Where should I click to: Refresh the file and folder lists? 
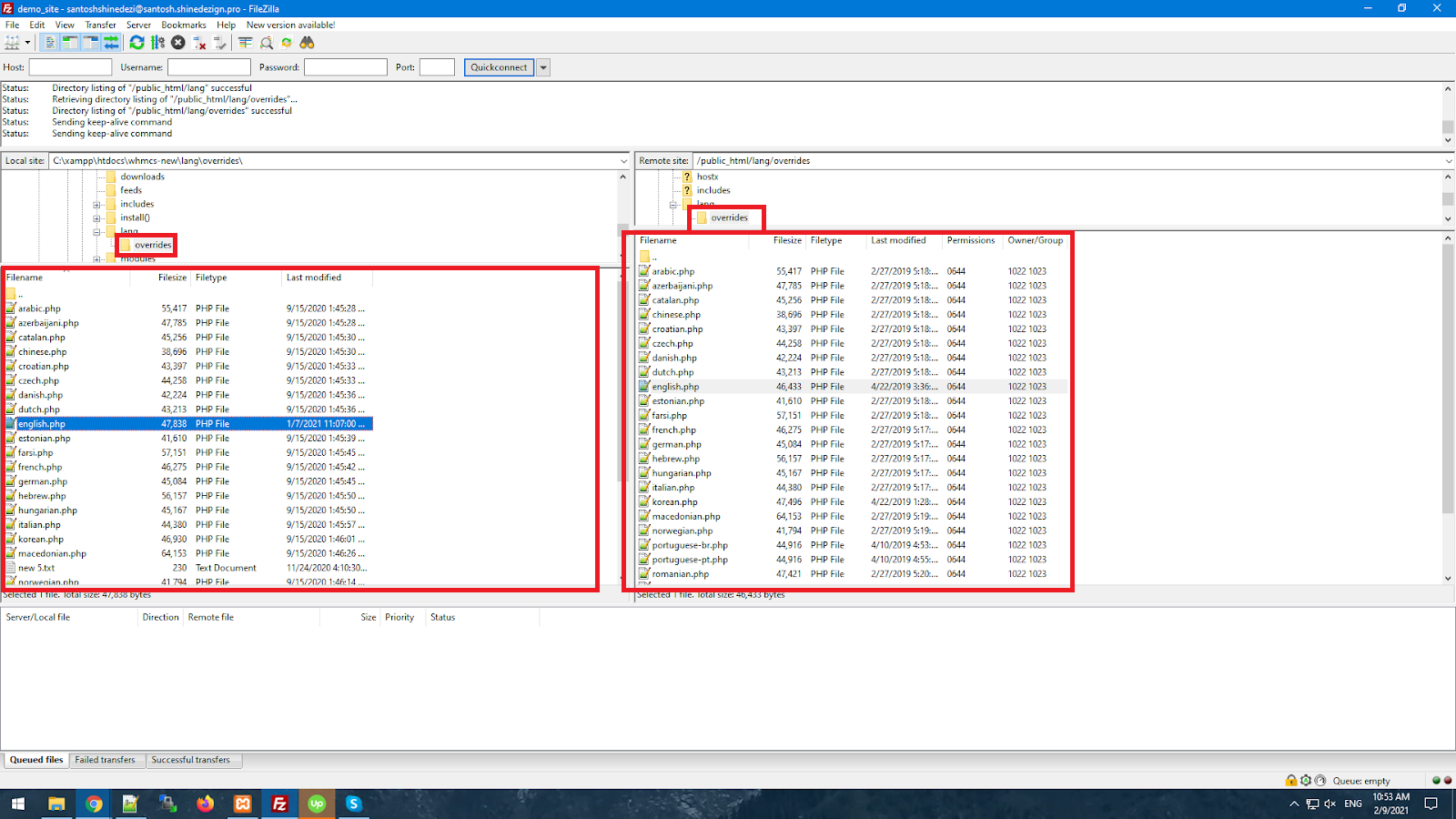tap(136, 42)
